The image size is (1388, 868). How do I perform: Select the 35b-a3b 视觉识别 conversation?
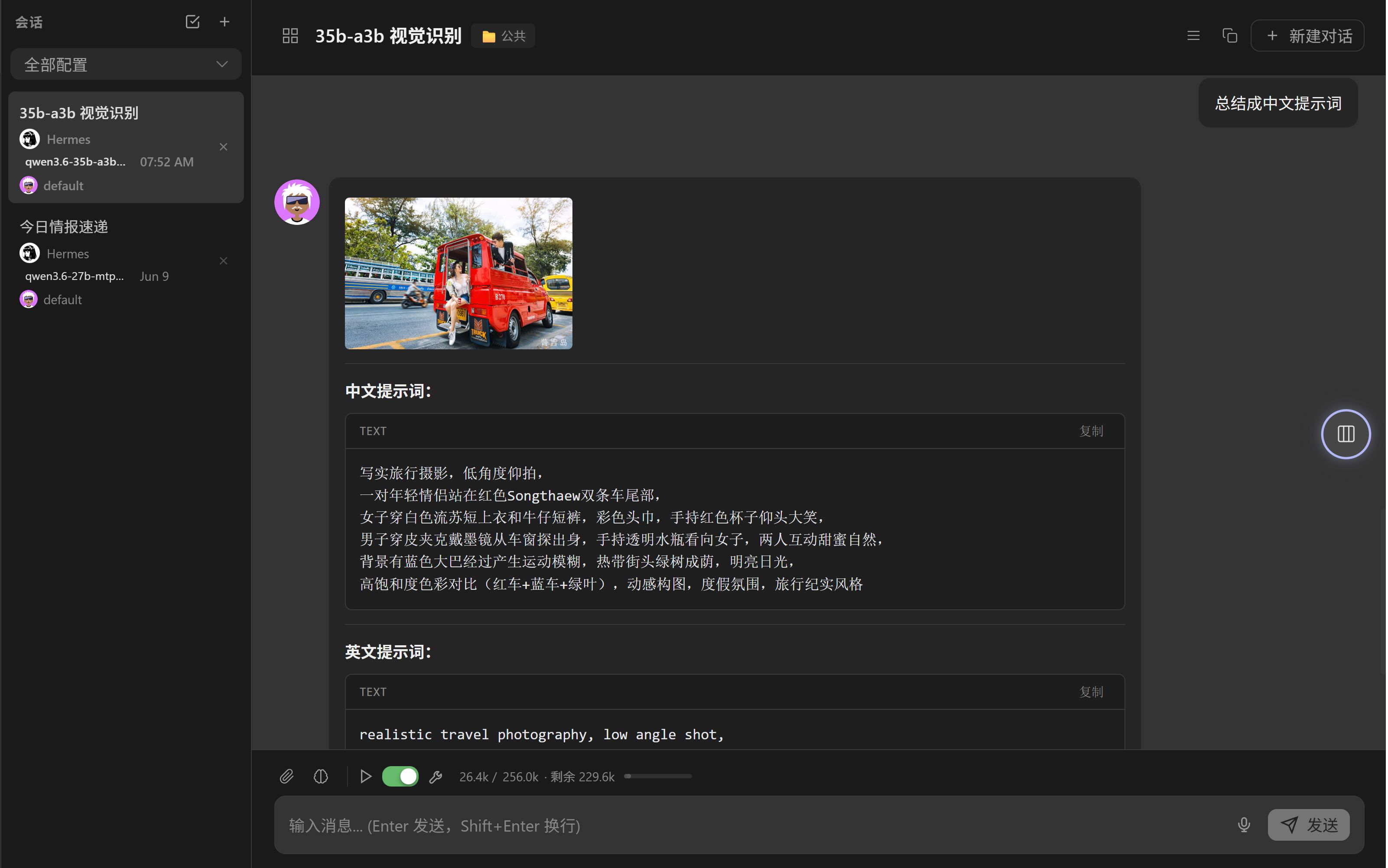[126, 147]
